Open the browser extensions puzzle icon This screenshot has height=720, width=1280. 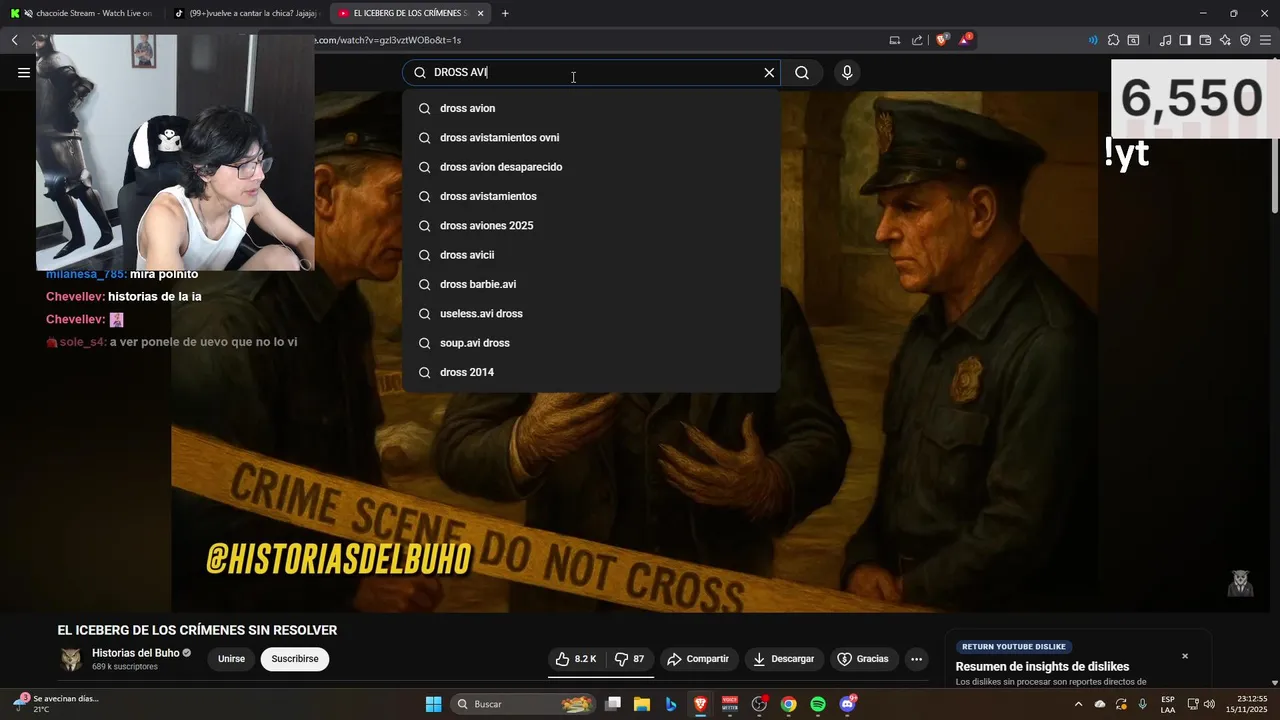(1113, 40)
